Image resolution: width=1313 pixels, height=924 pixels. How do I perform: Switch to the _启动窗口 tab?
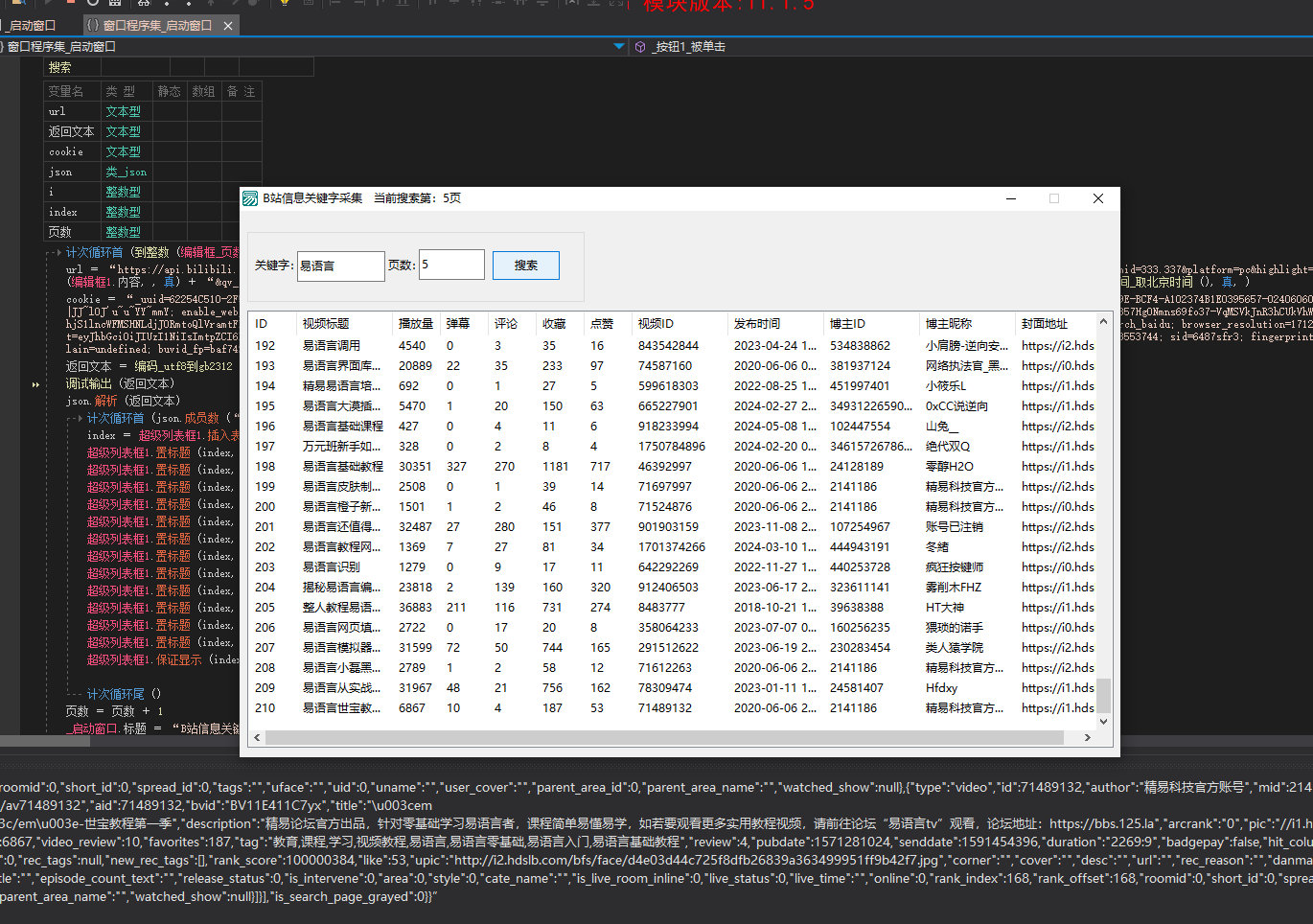tap(32, 26)
